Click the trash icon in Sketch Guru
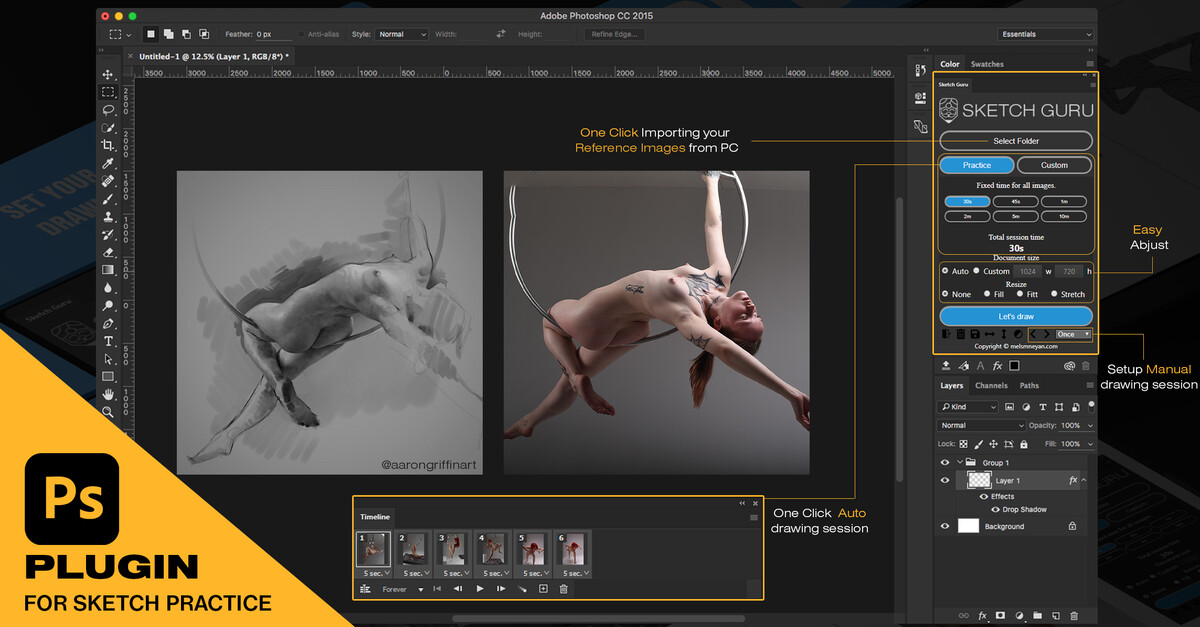Viewport: 1200px width, 627px height. point(960,334)
